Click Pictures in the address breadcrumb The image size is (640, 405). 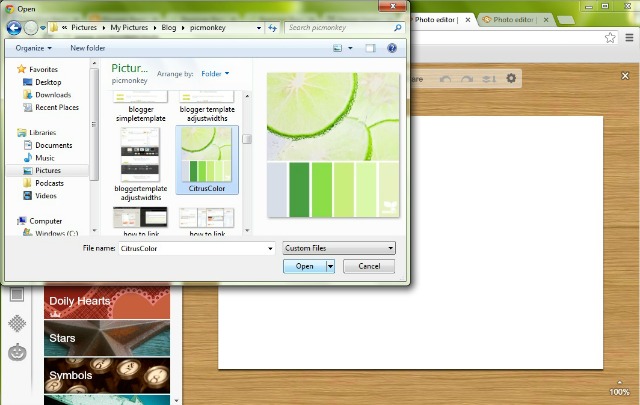(84, 28)
